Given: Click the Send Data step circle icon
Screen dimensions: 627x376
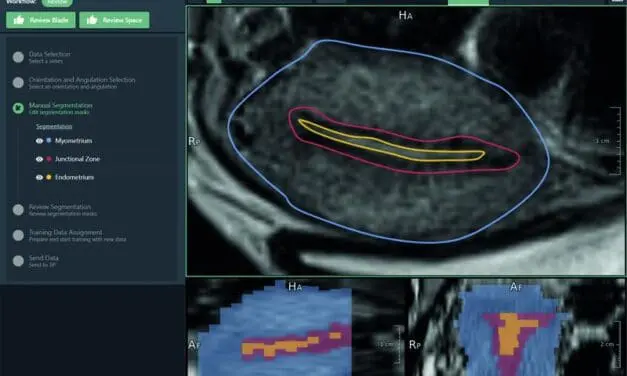Looking at the screenshot, I should (18, 261).
